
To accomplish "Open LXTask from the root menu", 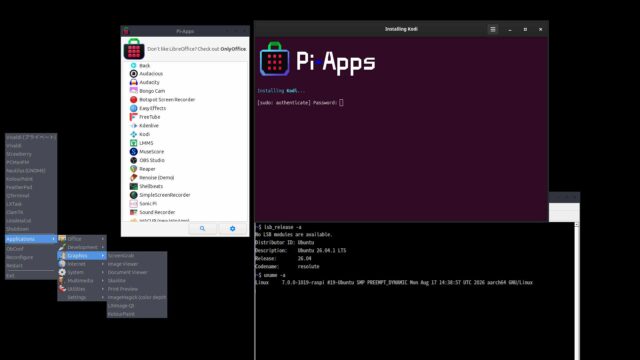I will pyautogui.click(x=31, y=204).
